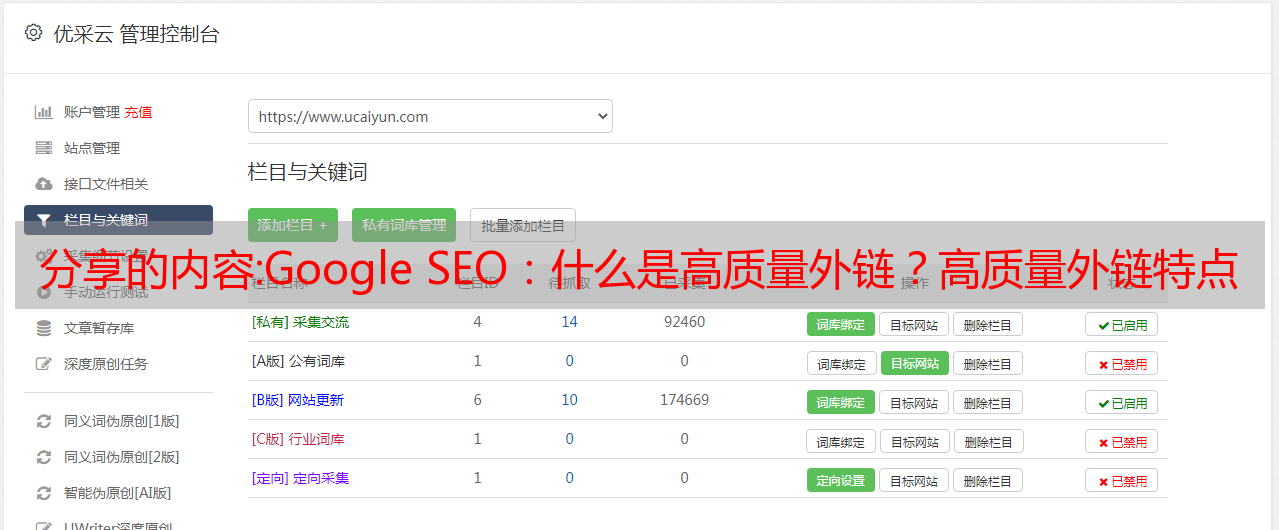Click the [B版] 网站更新 column name
The image size is (1279, 530).
(298, 400)
